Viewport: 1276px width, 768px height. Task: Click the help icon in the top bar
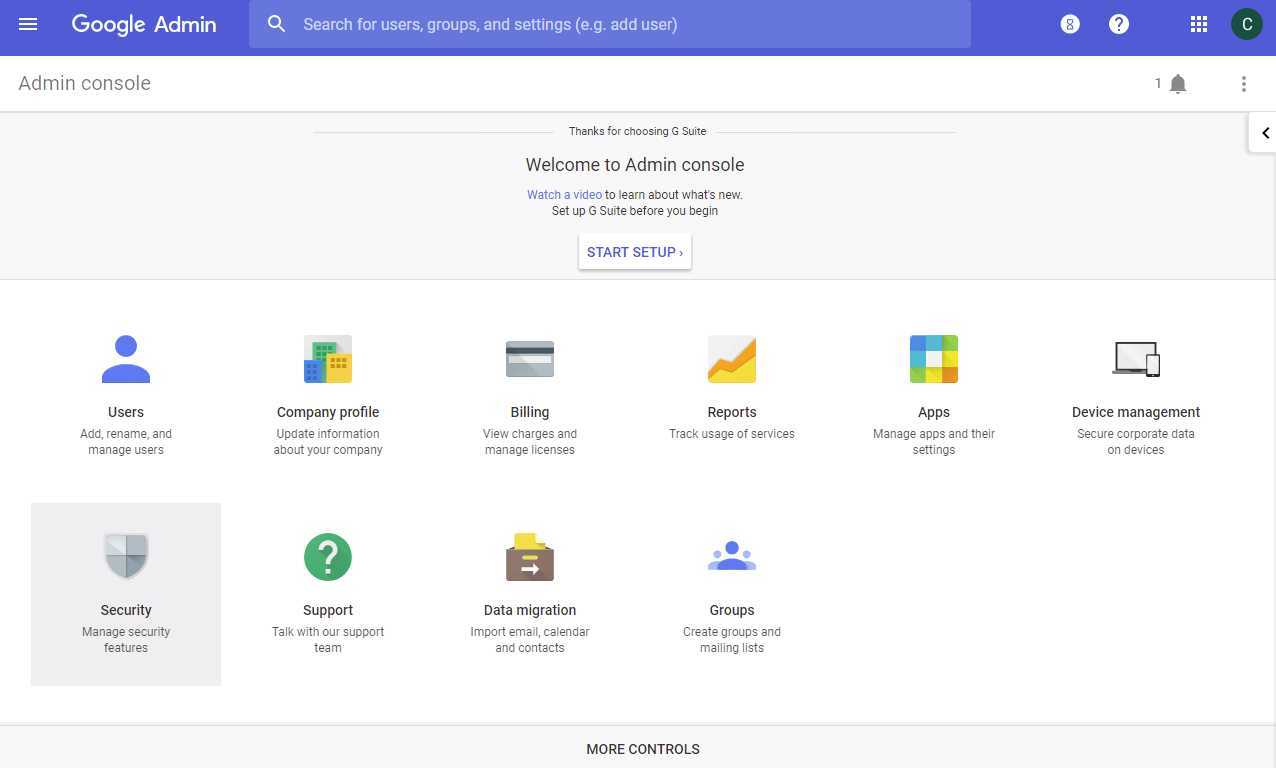1118,24
